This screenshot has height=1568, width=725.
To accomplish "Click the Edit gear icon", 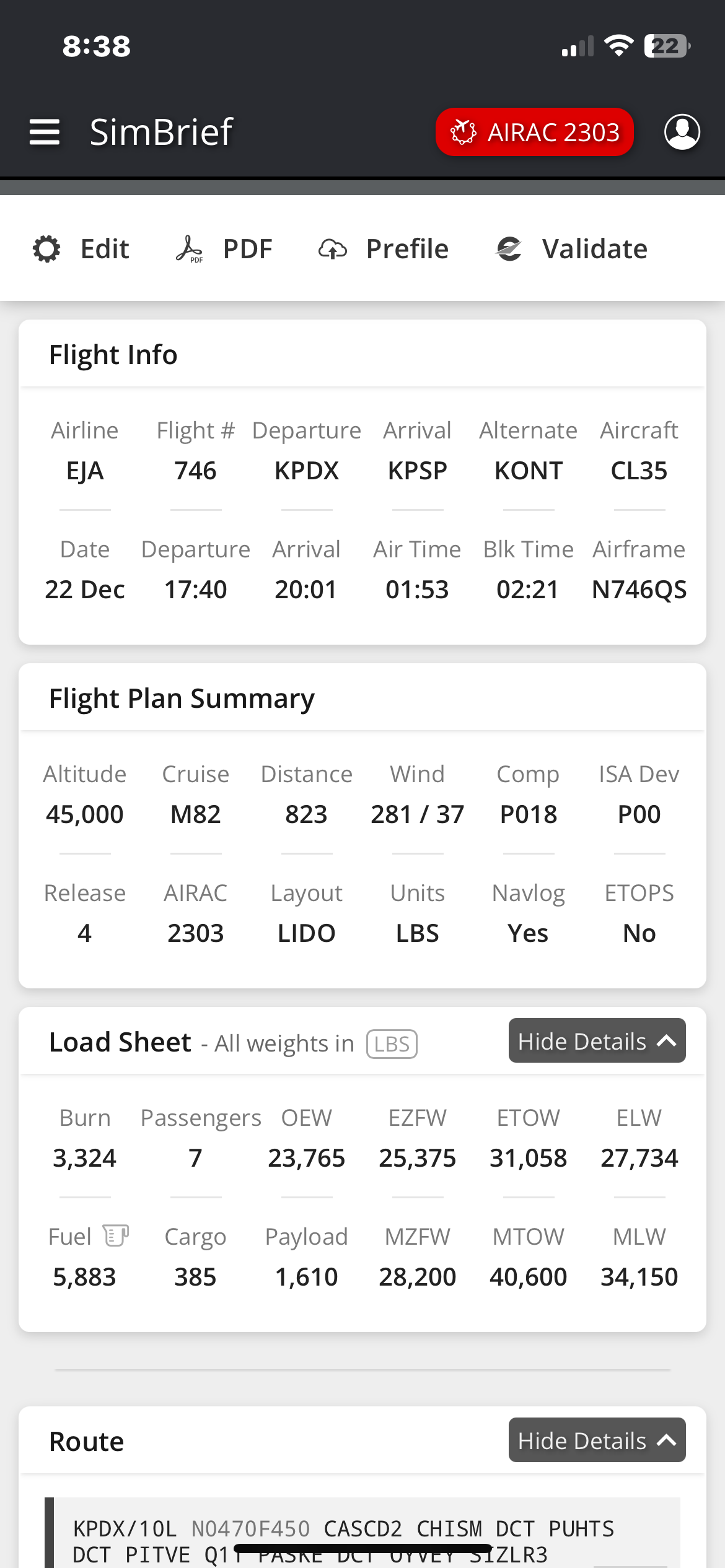I will 46,249.
